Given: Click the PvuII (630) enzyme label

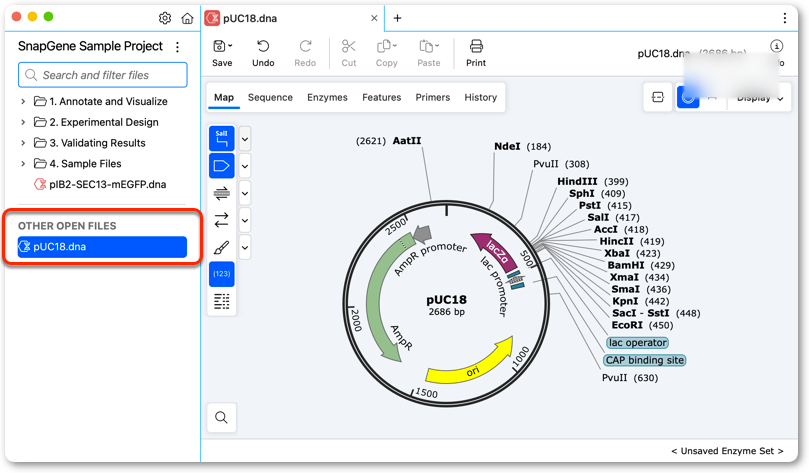Looking at the screenshot, I should pyautogui.click(x=629, y=378).
